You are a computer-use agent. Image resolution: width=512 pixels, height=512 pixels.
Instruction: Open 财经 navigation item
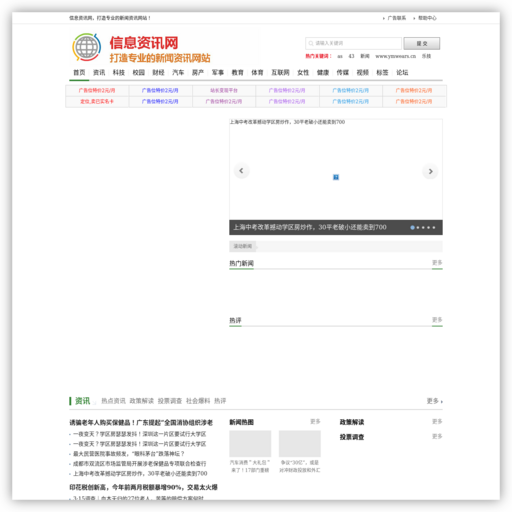[x=158, y=72]
